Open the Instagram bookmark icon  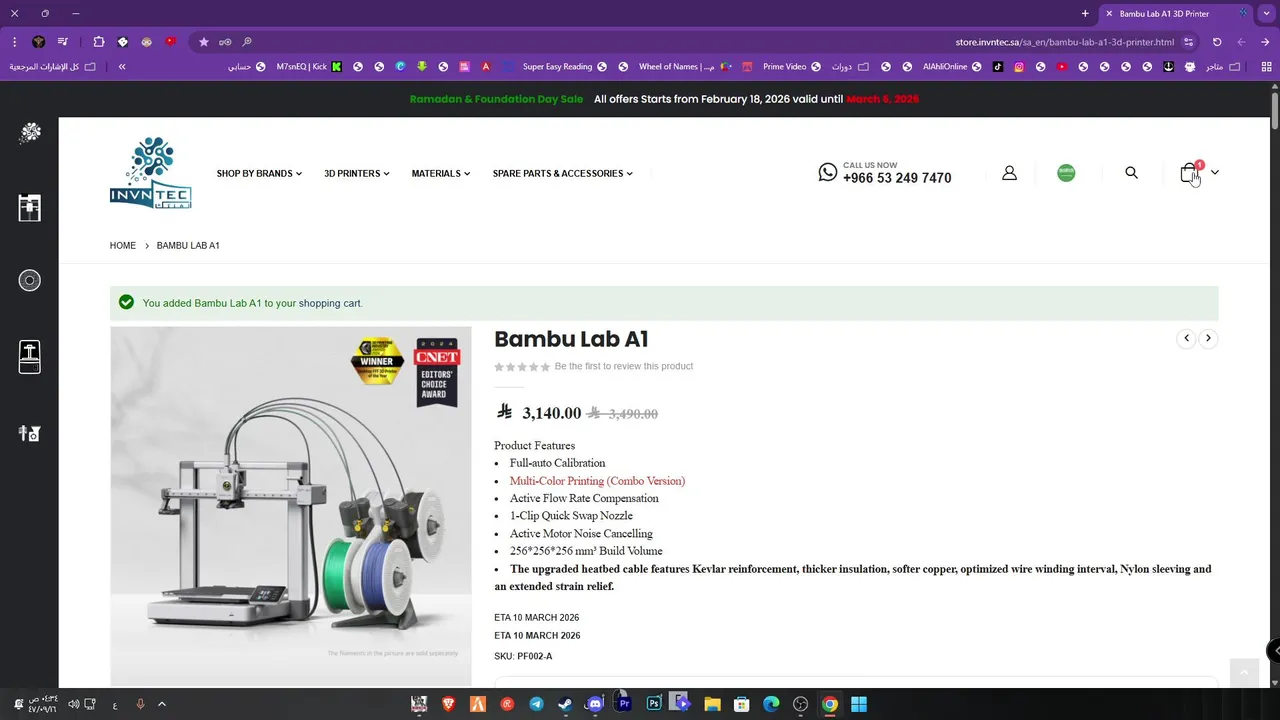1019,67
